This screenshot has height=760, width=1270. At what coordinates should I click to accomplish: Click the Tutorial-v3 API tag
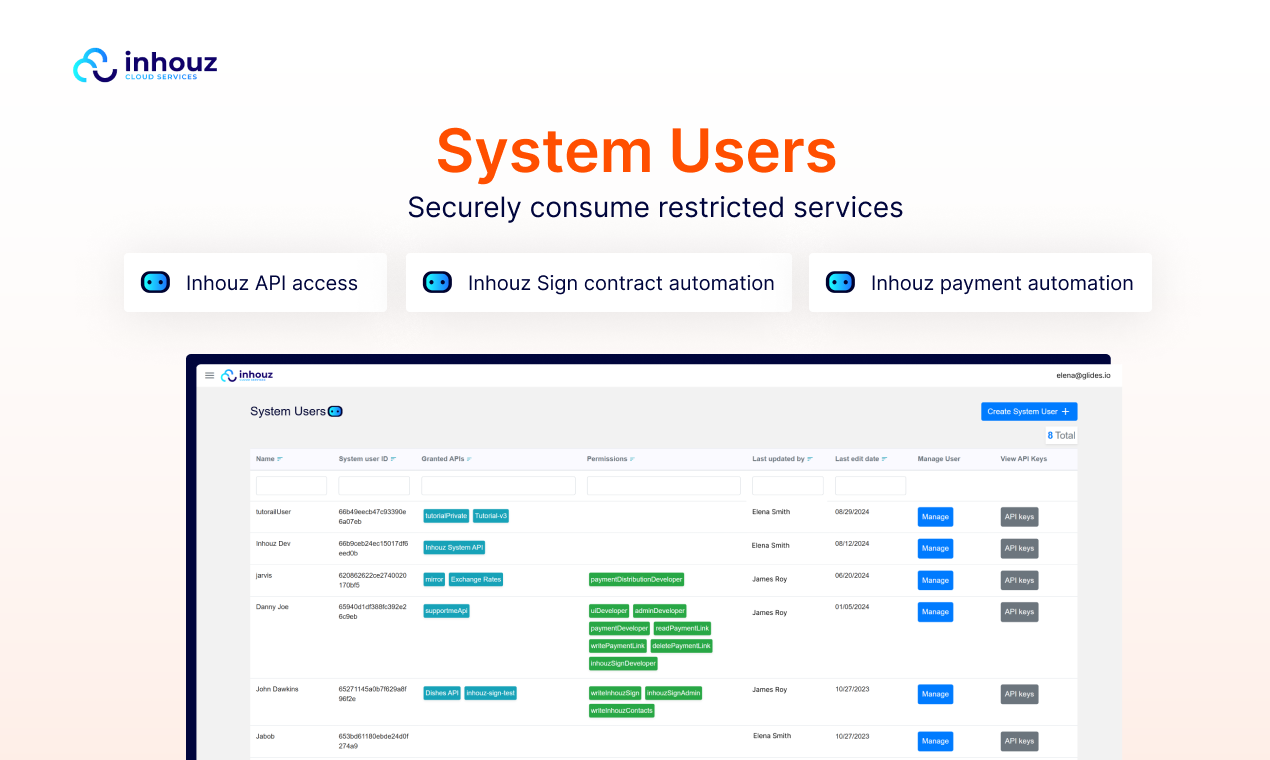491,516
